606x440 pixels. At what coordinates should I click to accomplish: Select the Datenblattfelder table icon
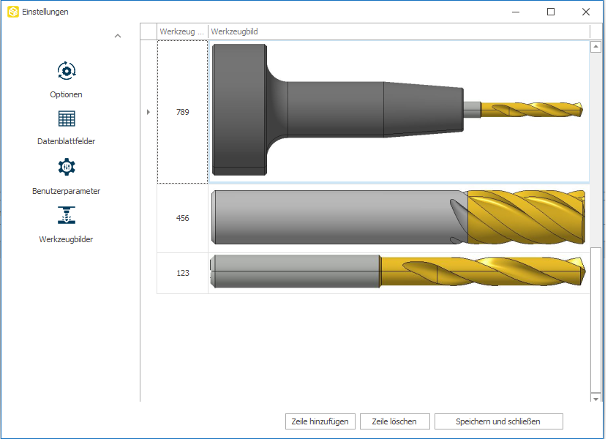tap(66, 118)
